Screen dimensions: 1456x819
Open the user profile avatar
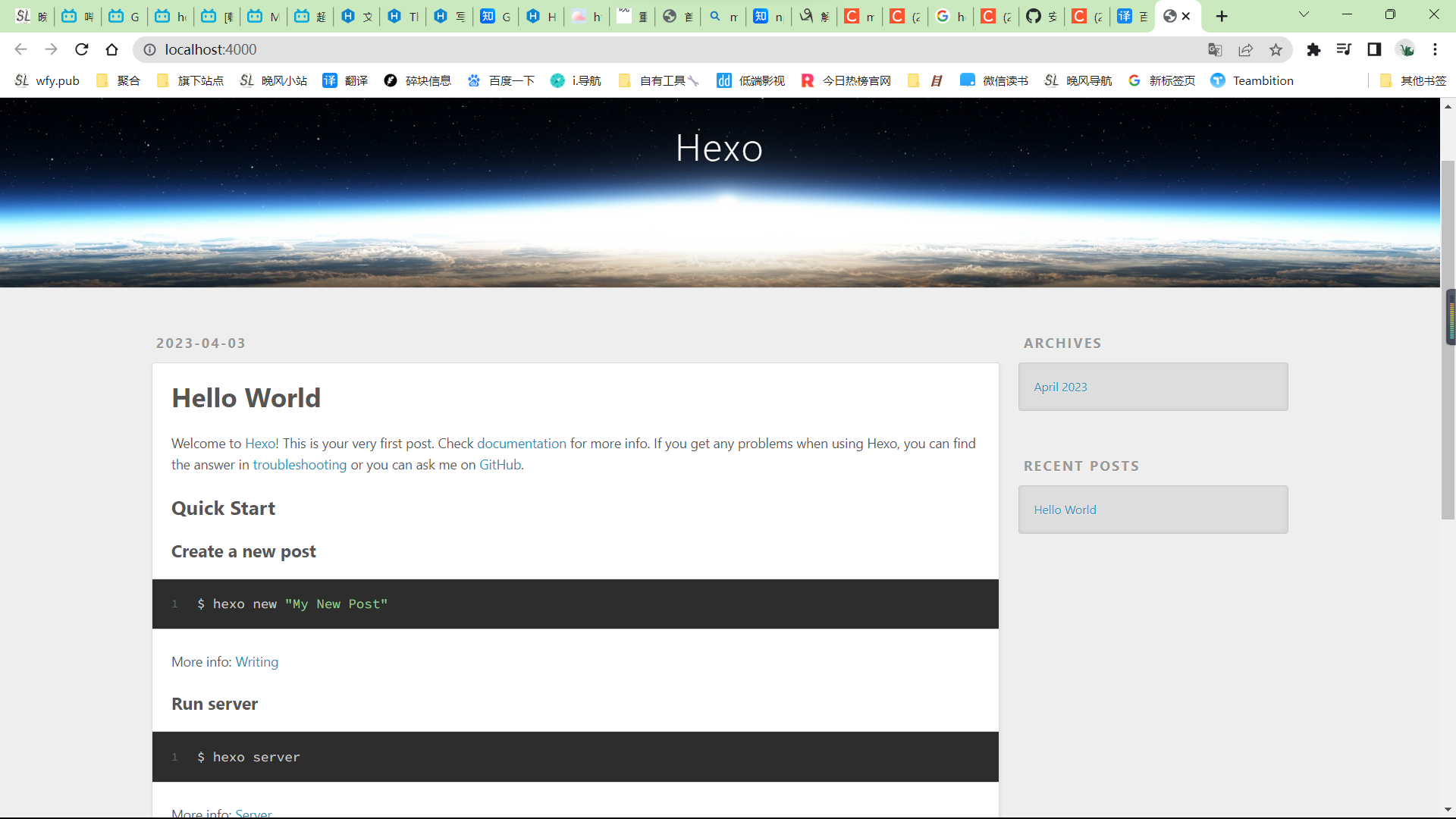pos(1406,49)
